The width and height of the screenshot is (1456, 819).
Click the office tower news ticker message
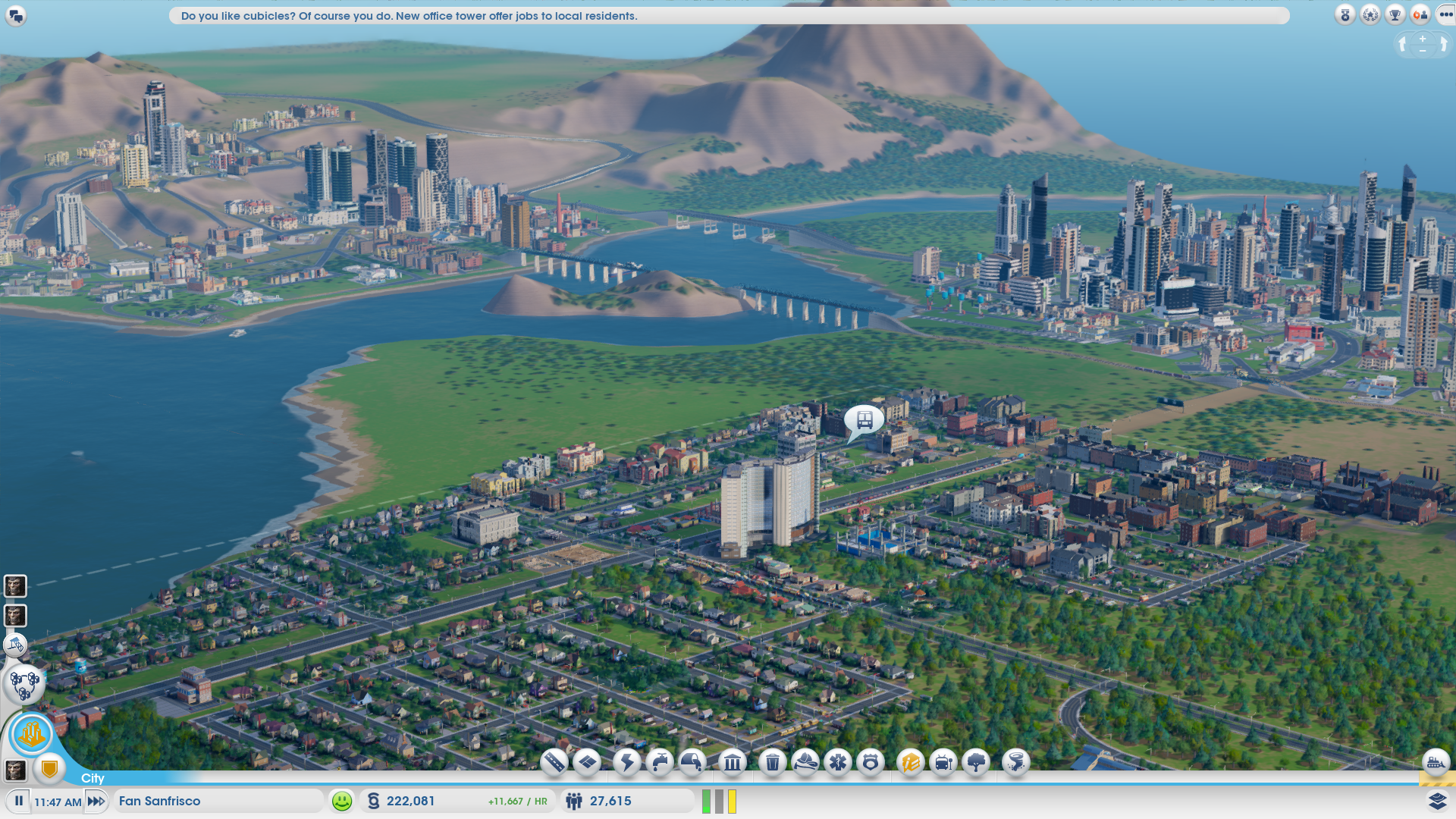[x=409, y=16]
